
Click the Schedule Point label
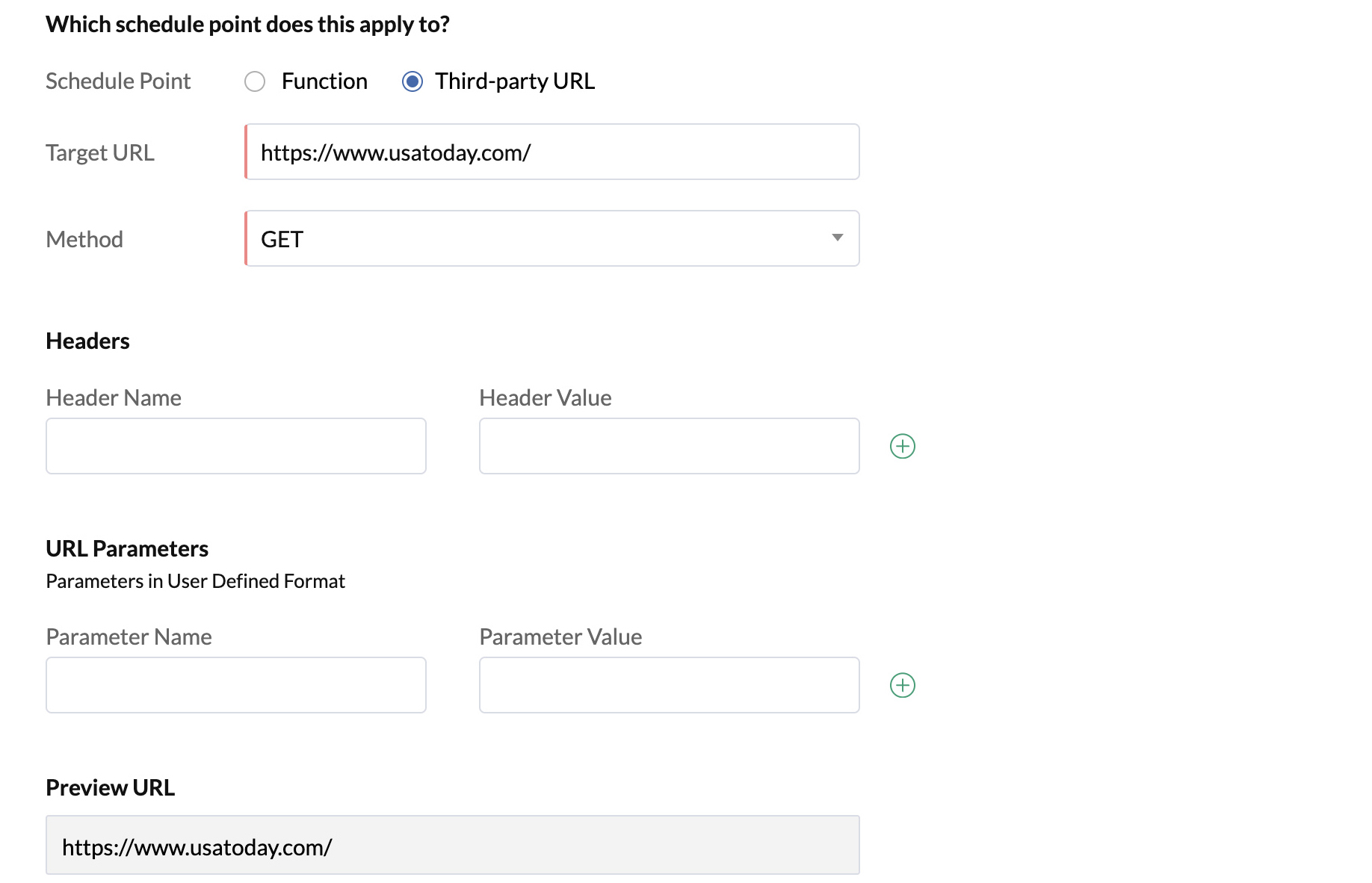coord(118,81)
